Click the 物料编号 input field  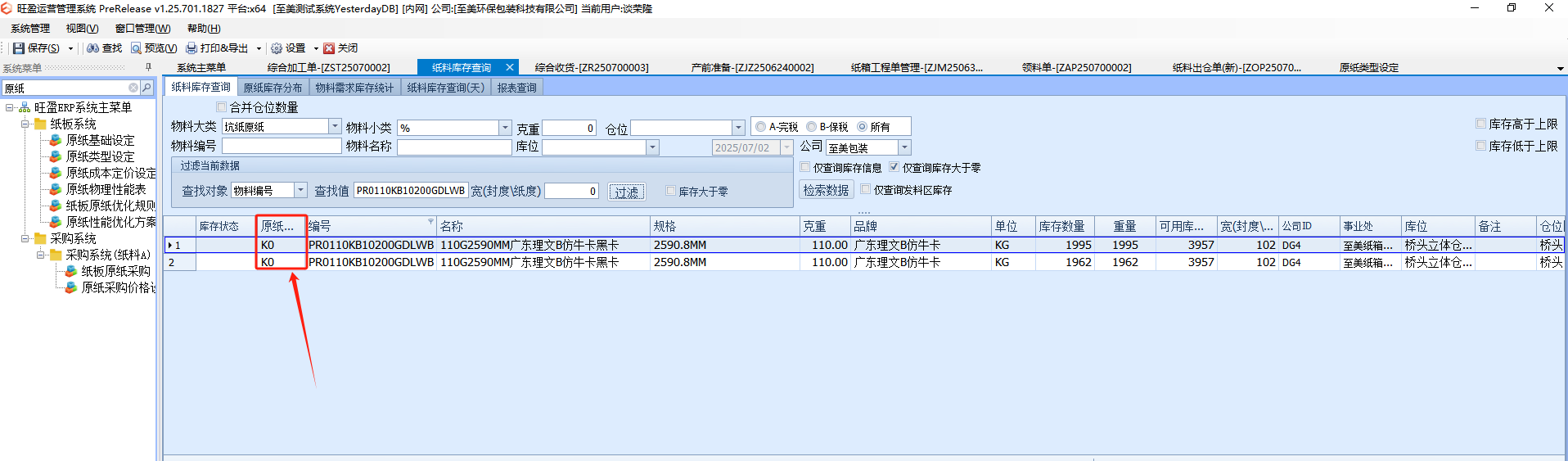click(x=282, y=146)
